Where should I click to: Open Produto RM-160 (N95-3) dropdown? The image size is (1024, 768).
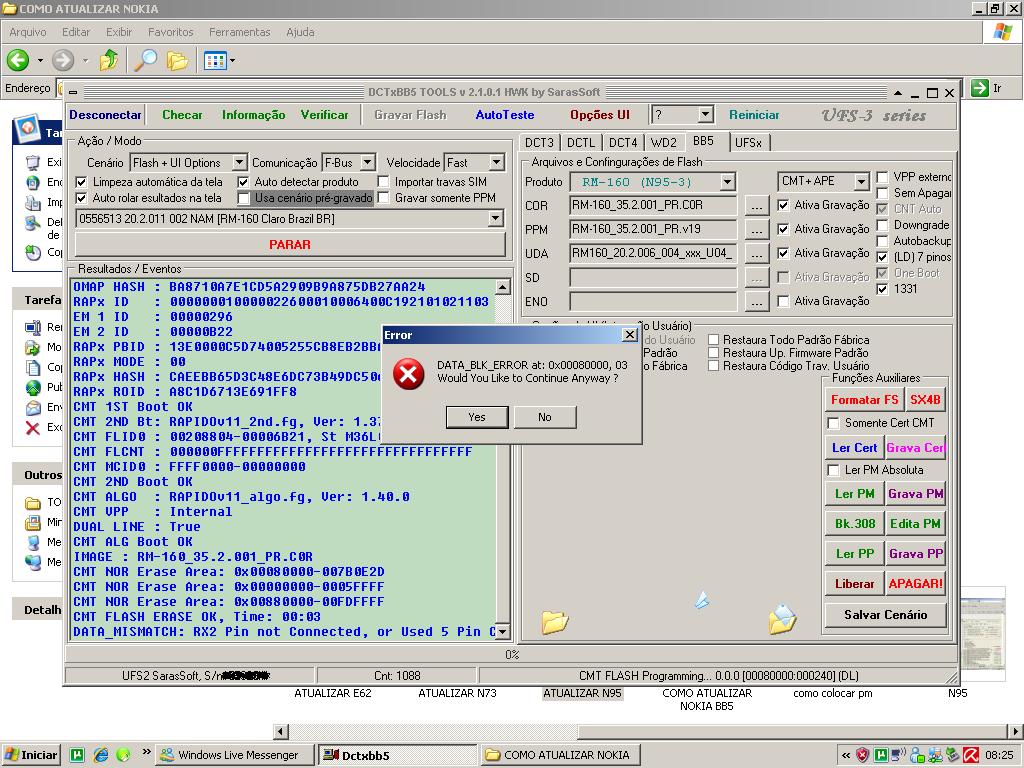tap(728, 182)
